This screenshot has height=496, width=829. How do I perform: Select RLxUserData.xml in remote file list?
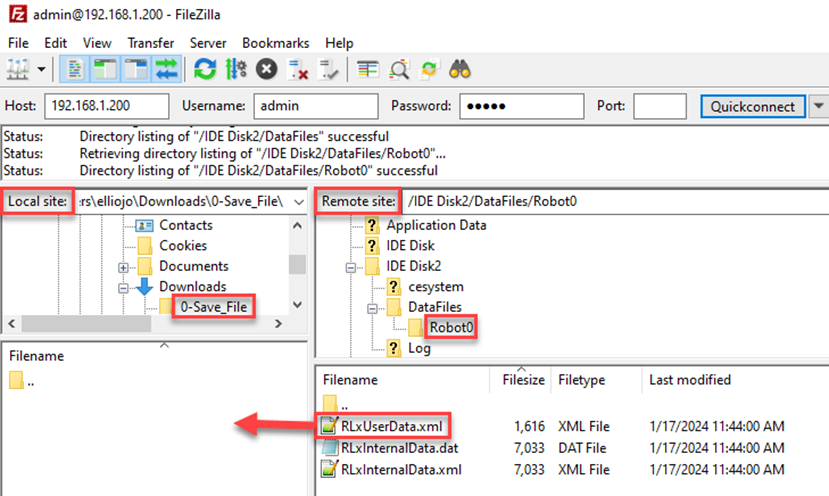394,425
